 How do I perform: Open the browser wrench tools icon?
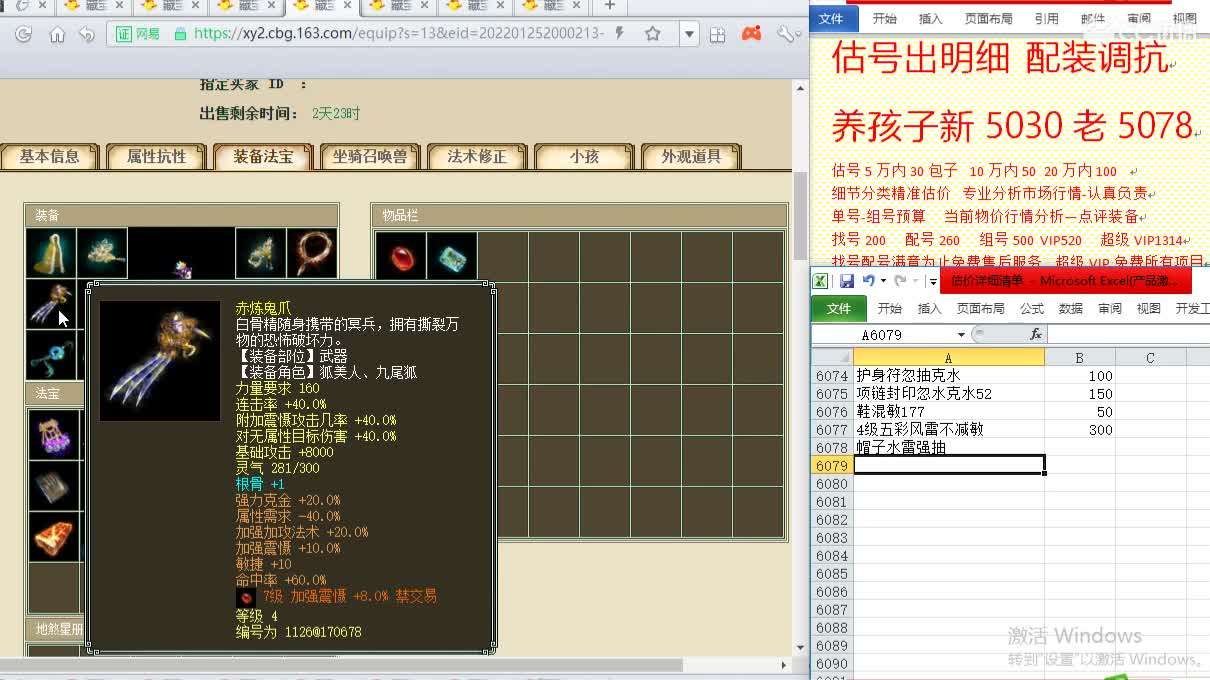[x=785, y=34]
